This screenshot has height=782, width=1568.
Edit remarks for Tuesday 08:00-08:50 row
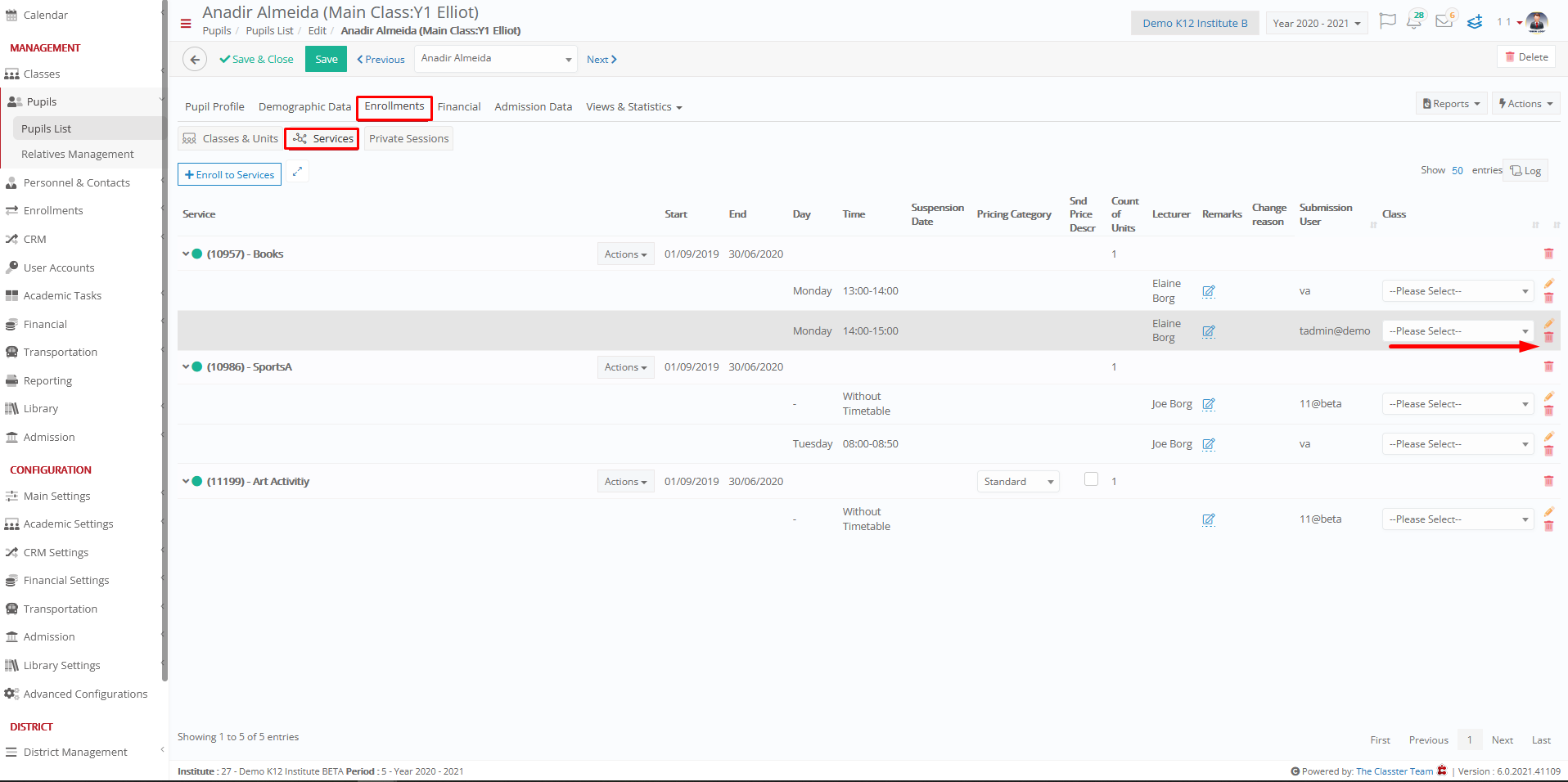[x=1209, y=444]
